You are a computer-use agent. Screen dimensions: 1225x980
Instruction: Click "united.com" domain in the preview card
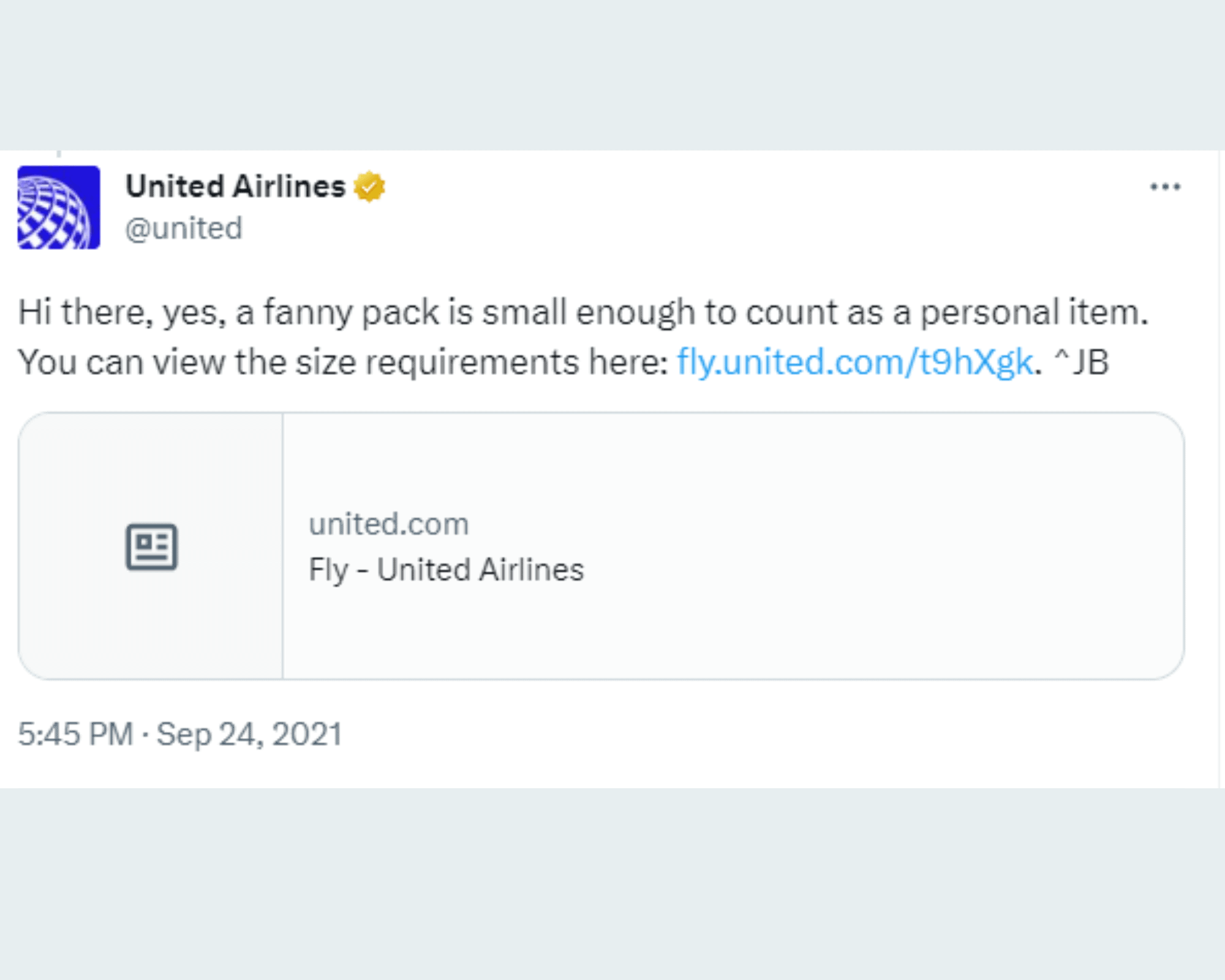click(x=388, y=524)
